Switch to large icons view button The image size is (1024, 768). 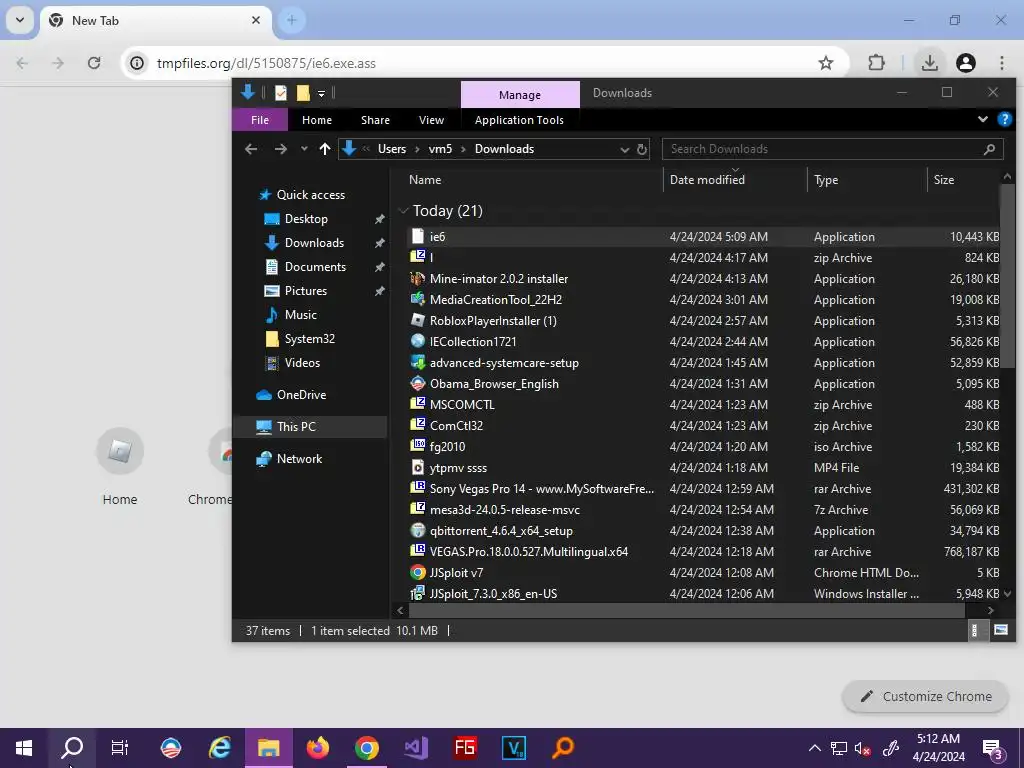coord(1000,630)
